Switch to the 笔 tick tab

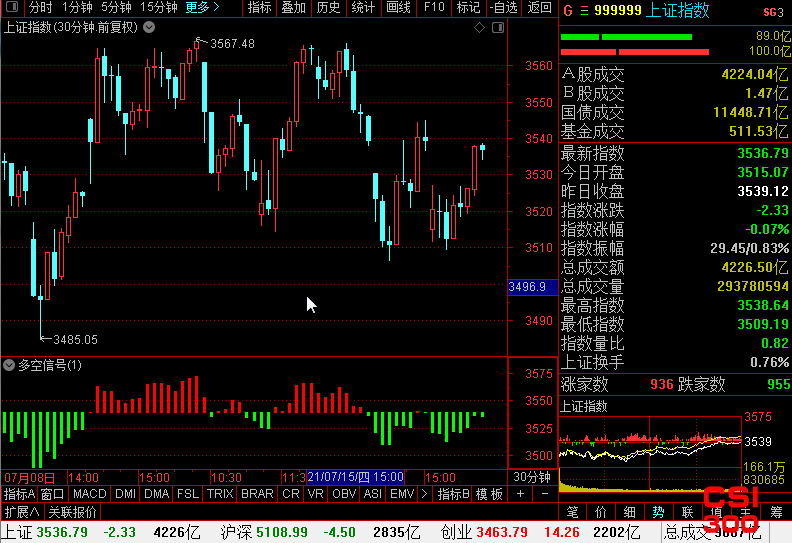(572, 512)
